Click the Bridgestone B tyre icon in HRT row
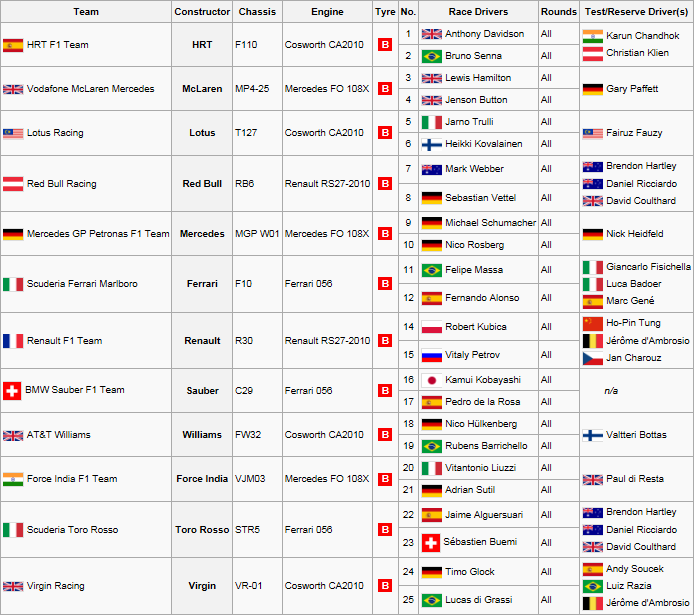 point(385,45)
